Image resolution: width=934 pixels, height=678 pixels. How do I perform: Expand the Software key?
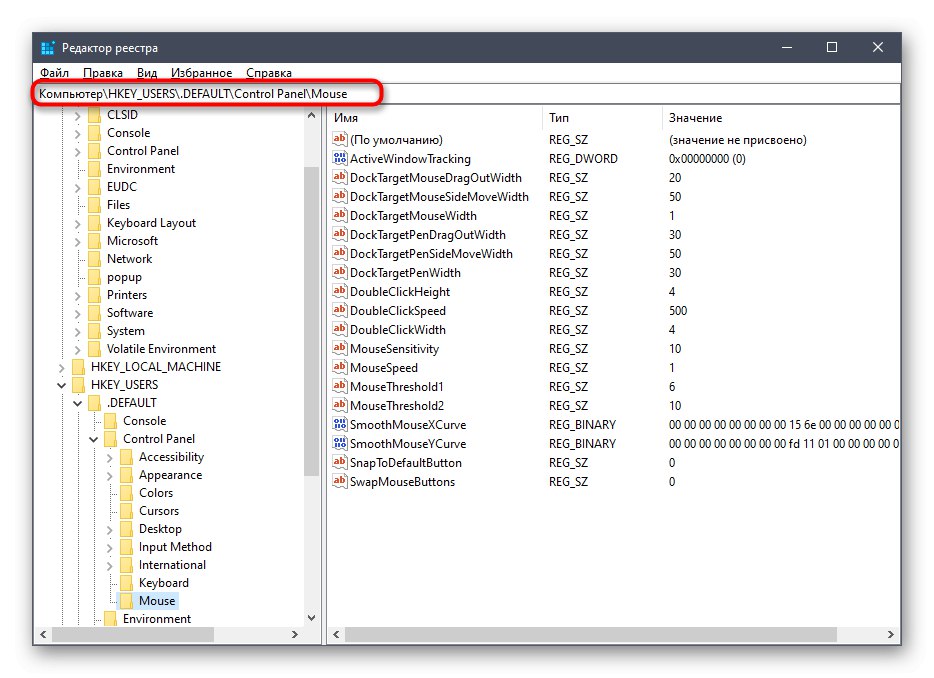pos(77,313)
